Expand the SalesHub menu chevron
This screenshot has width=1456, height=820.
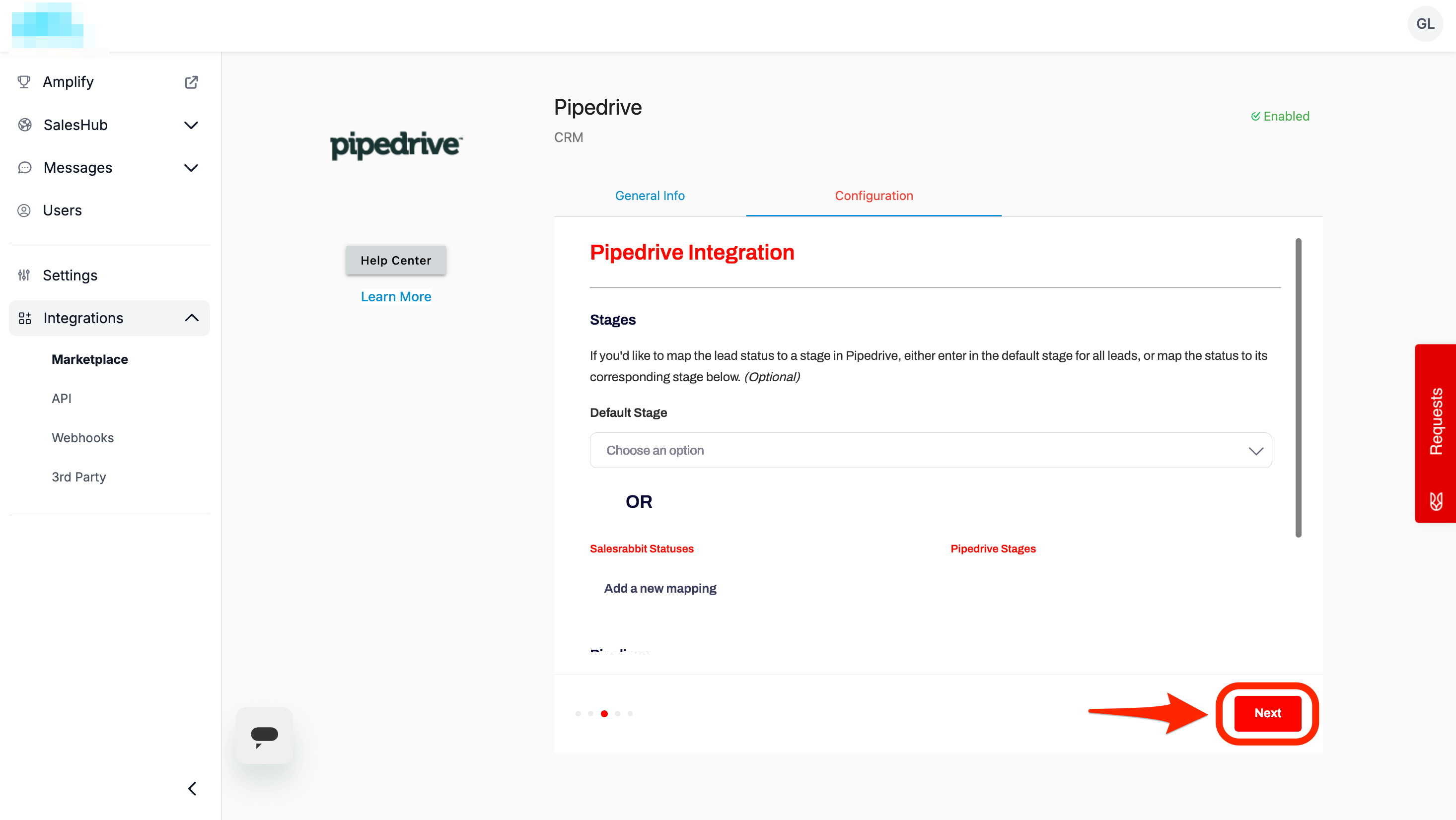point(191,125)
